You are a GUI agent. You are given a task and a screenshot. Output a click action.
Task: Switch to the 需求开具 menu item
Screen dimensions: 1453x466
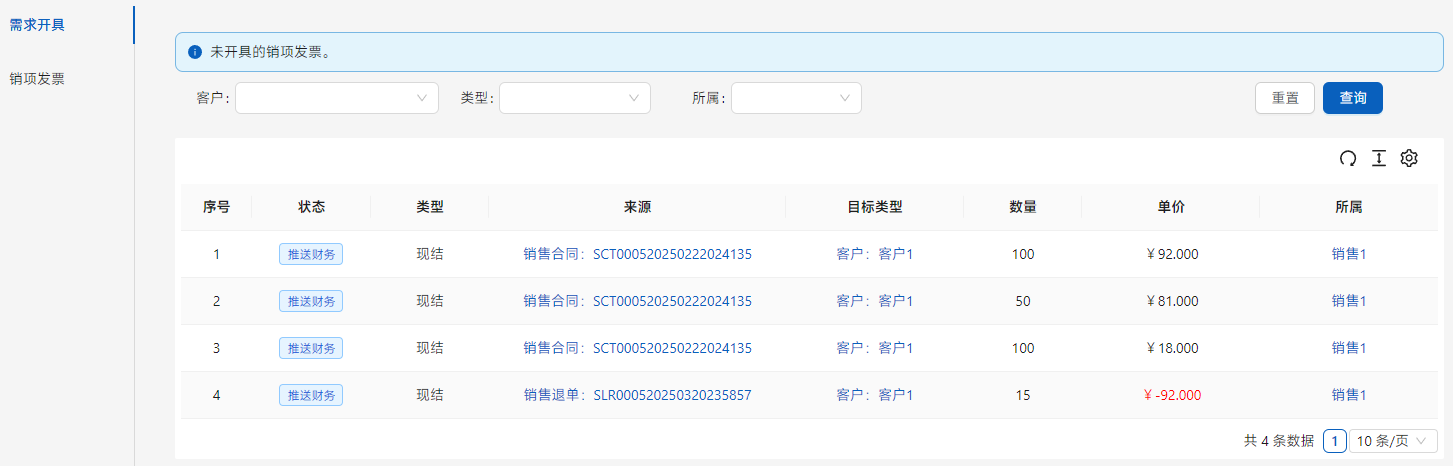pos(37,24)
